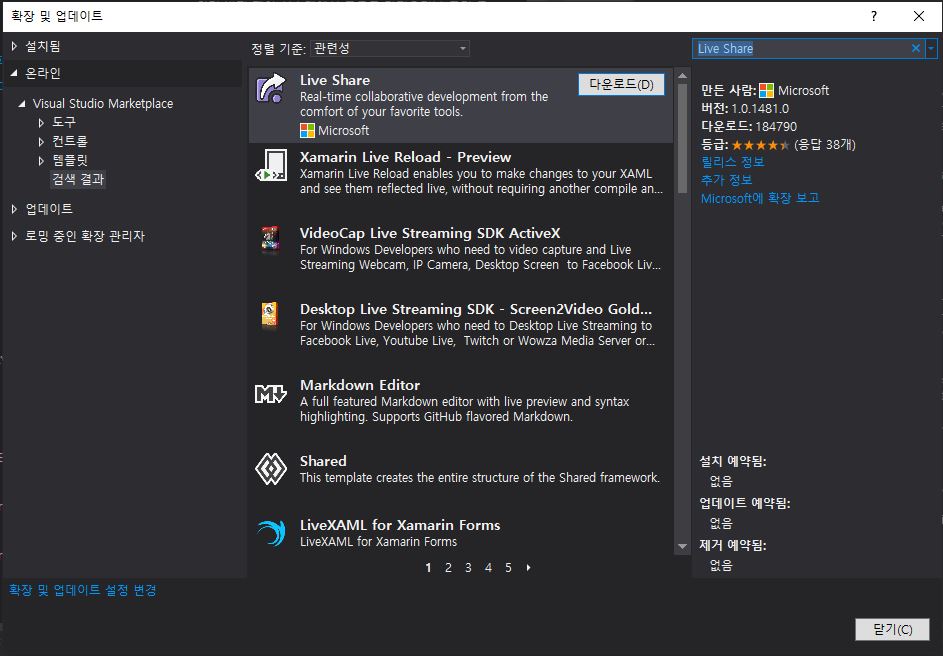Click the 업데이트 예약됨 label
This screenshot has height=656, width=943.
745,503
